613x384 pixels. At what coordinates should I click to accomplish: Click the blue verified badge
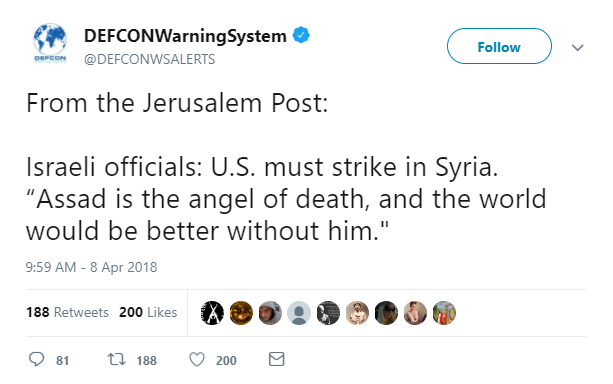click(x=301, y=35)
